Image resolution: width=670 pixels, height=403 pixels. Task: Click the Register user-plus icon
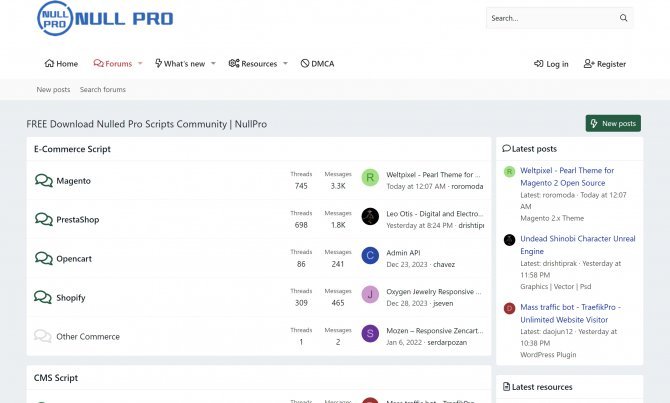coord(589,64)
